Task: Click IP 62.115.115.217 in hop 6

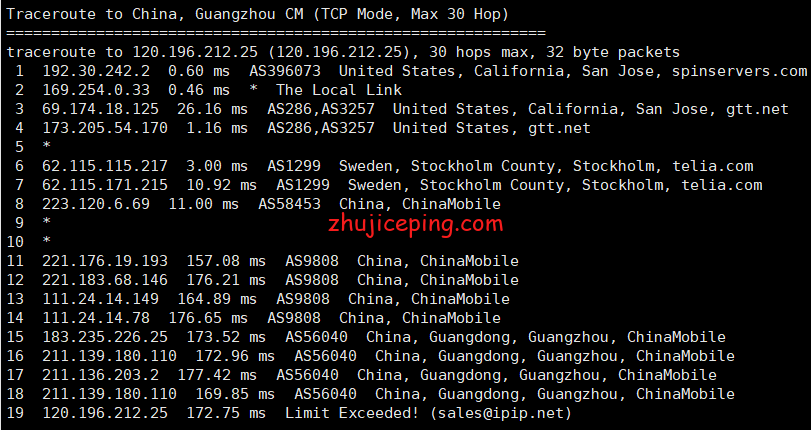Action: coord(105,166)
